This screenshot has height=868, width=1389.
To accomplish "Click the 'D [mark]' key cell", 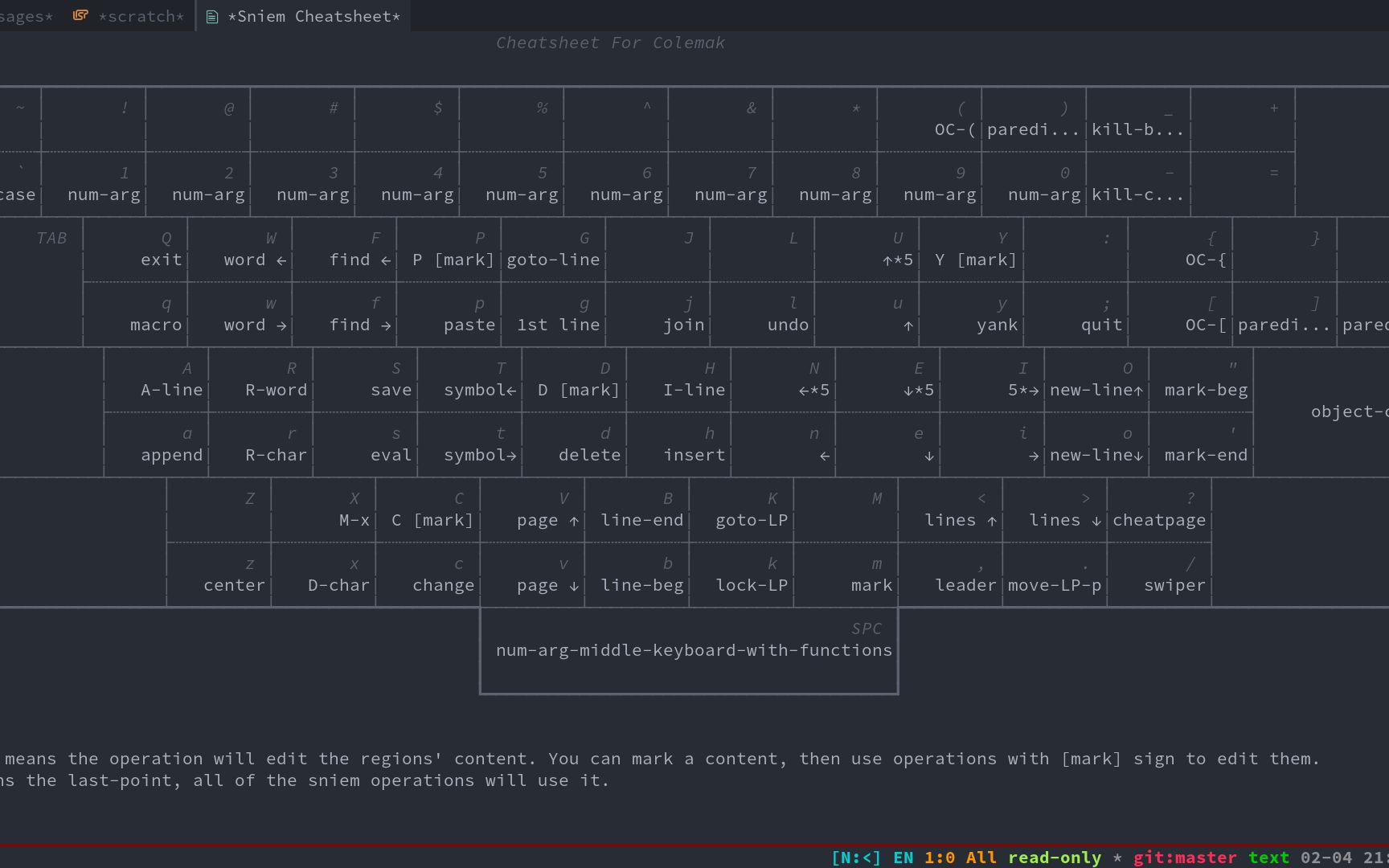I will [575, 379].
